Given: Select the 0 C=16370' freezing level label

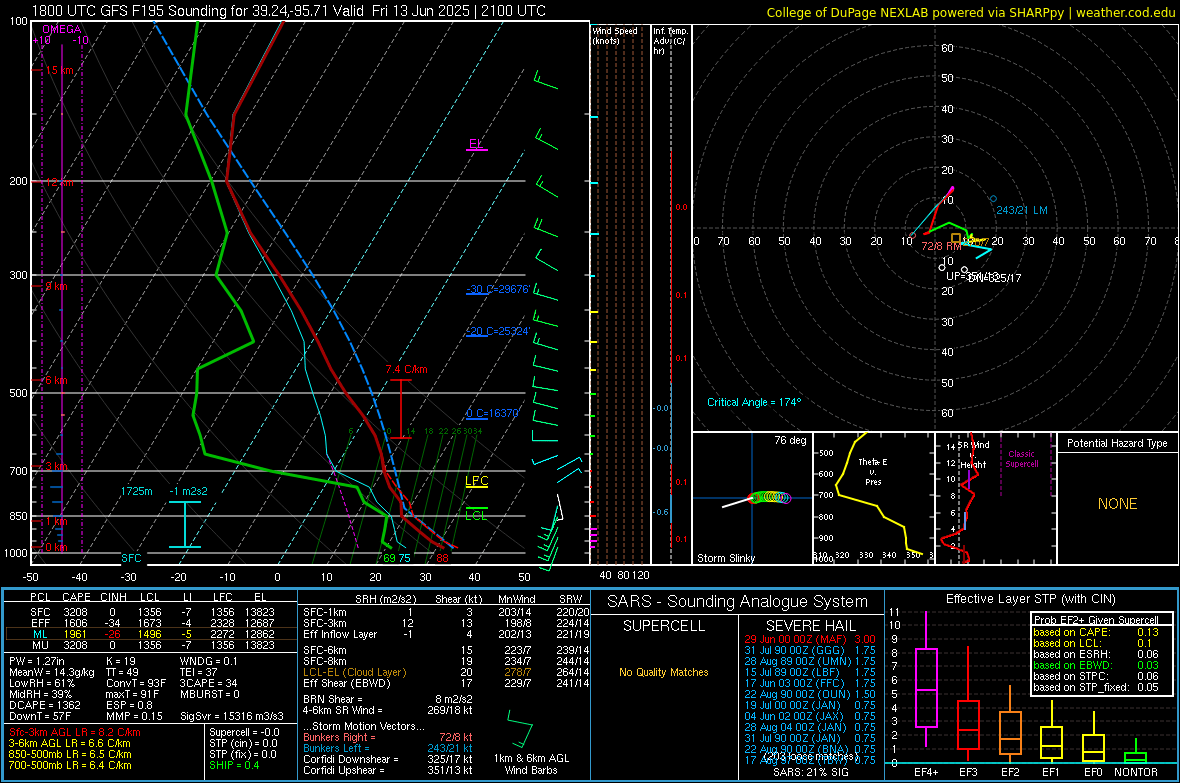Looking at the screenshot, I should (x=492, y=413).
